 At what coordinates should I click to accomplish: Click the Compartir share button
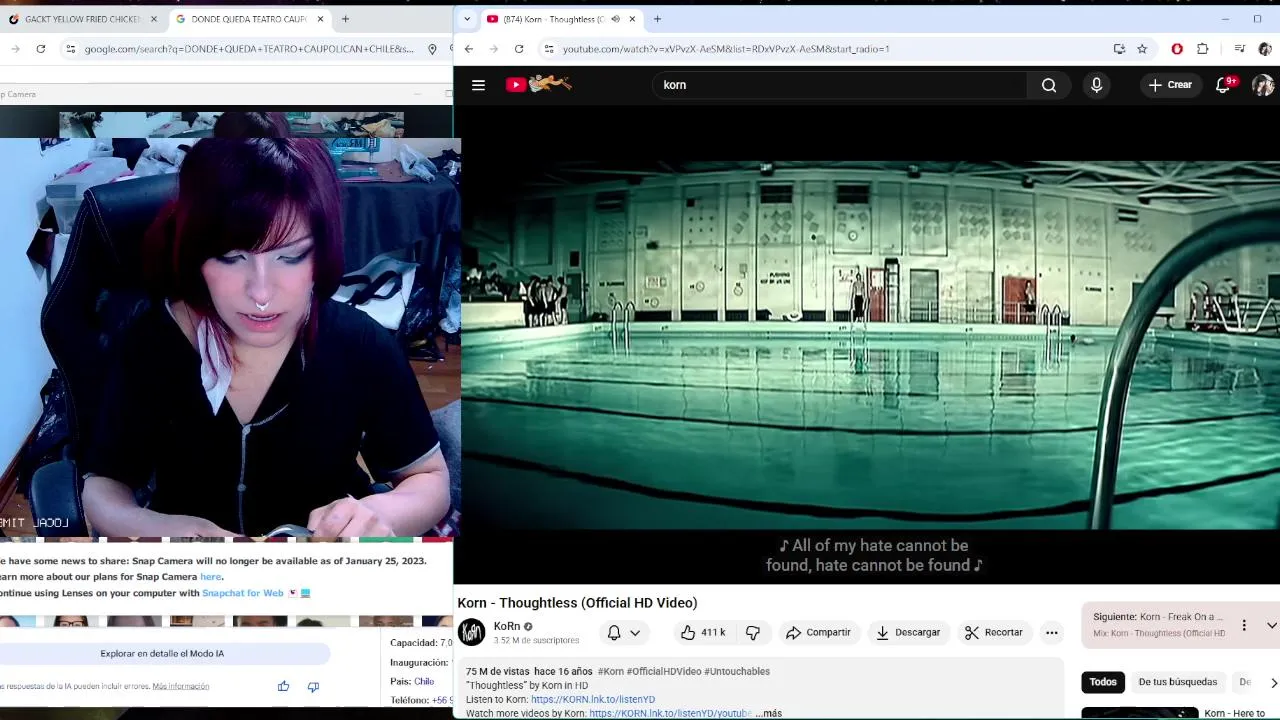point(819,632)
